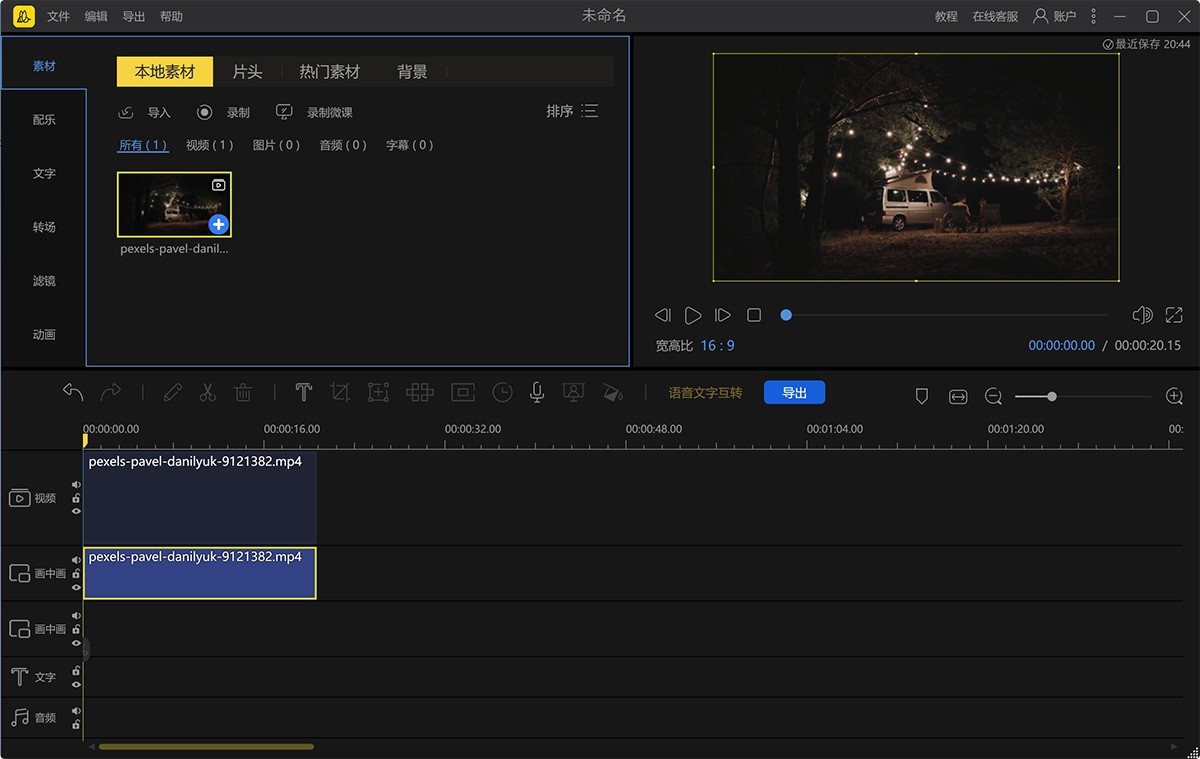Viewport: 1200px width, 759px height.
Task: Hide the 视频 track with eye icon
Action: pyautogui.click(x=76, y=511)
